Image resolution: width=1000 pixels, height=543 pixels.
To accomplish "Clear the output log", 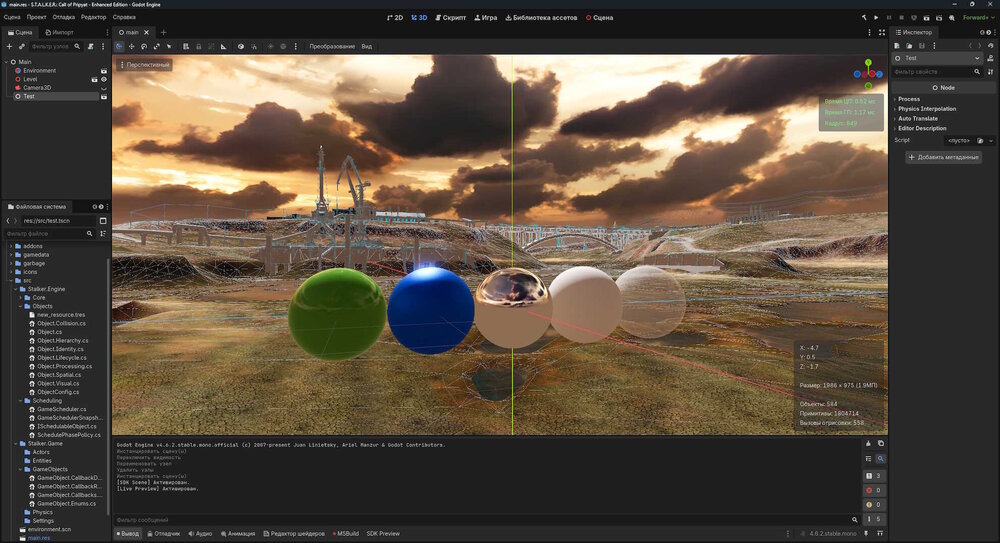I will click(x=868, y=443).
